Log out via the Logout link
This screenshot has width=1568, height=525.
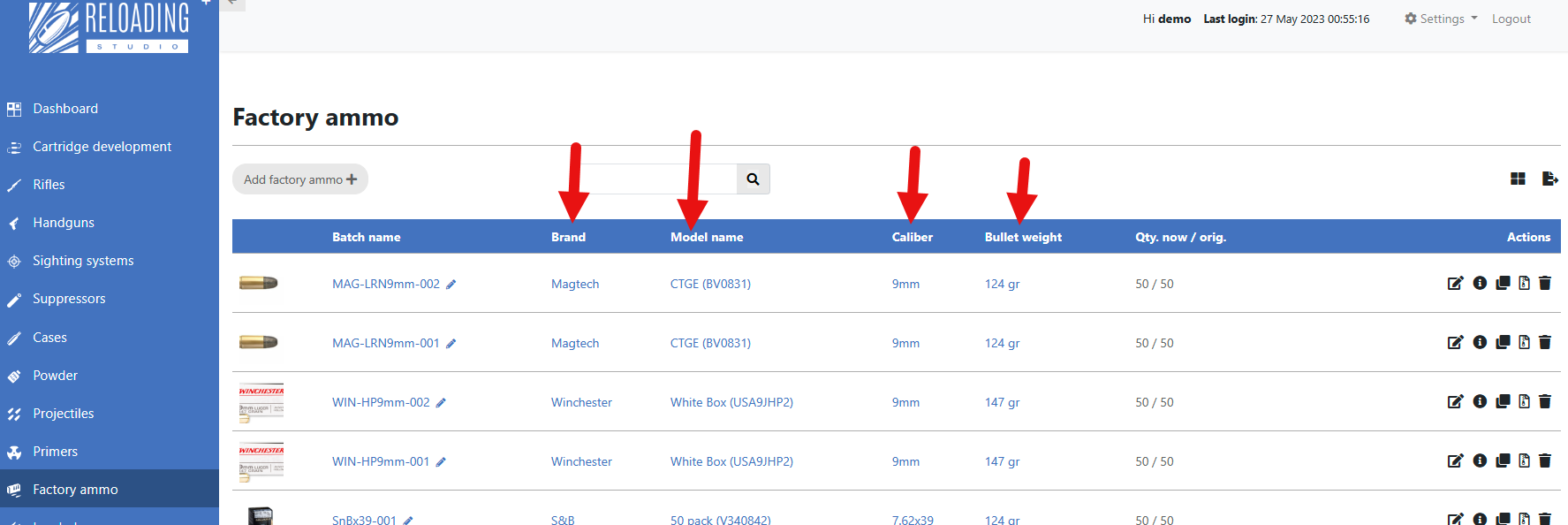point(1511,19)
